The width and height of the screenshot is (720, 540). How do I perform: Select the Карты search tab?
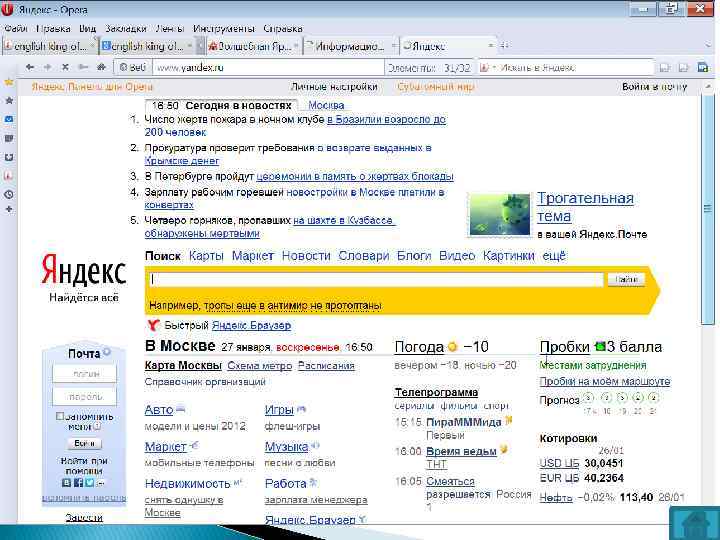click(206, 256)
